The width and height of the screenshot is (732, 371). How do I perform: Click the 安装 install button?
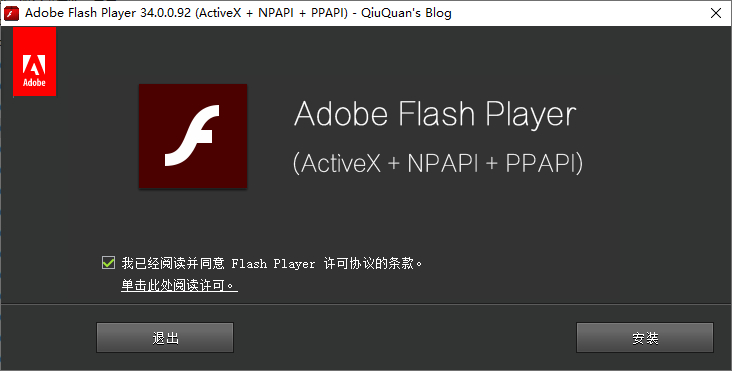645,338
